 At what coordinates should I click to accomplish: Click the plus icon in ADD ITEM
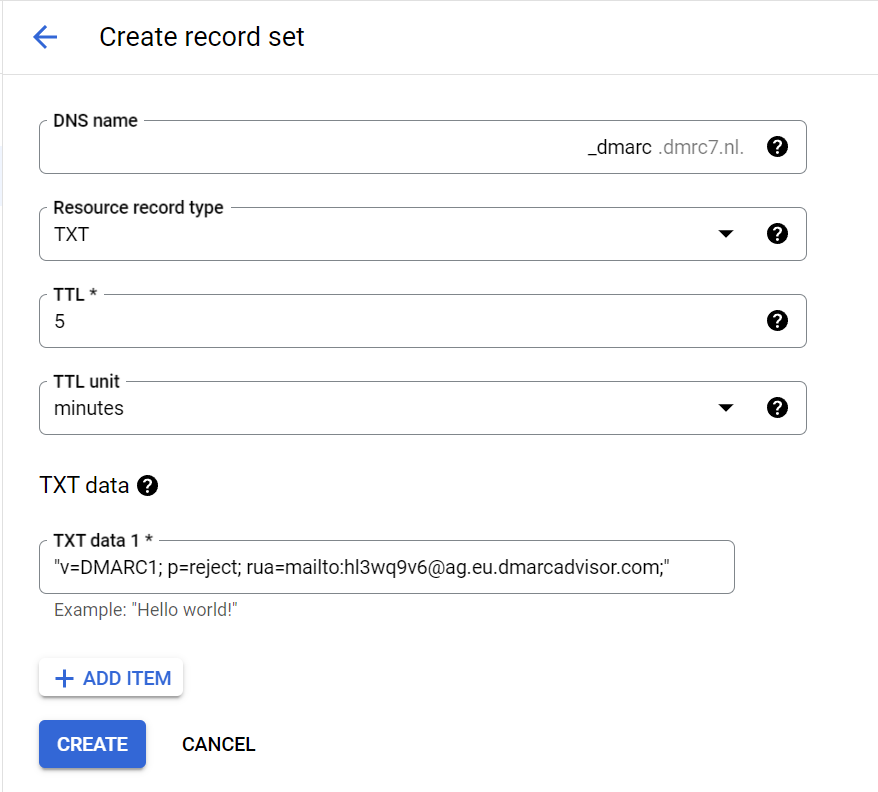[64, 678]
